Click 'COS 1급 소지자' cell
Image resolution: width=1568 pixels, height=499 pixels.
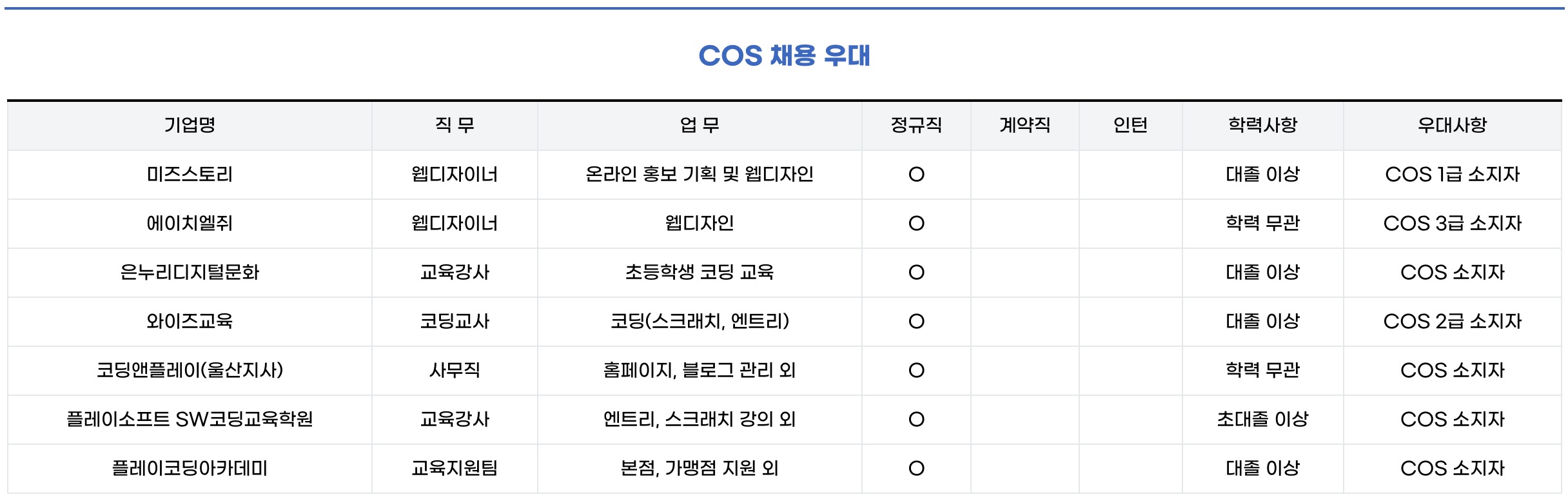click(x=1452, y=174)
